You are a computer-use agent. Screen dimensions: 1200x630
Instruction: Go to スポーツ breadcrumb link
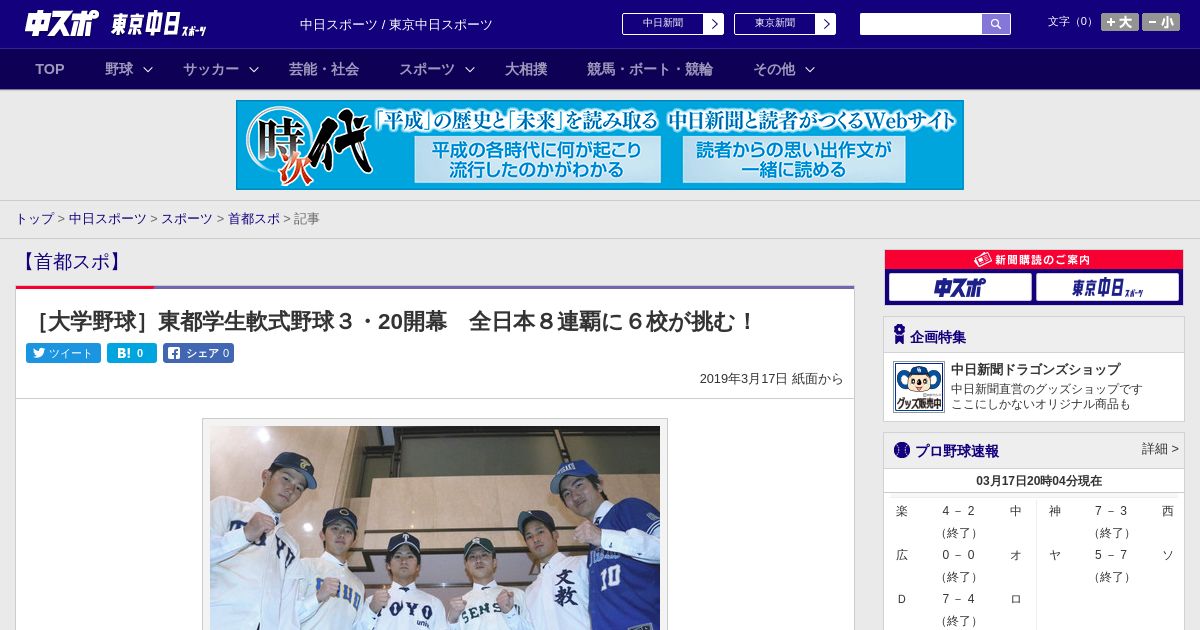pyautogui.click(x=187, y=218)
